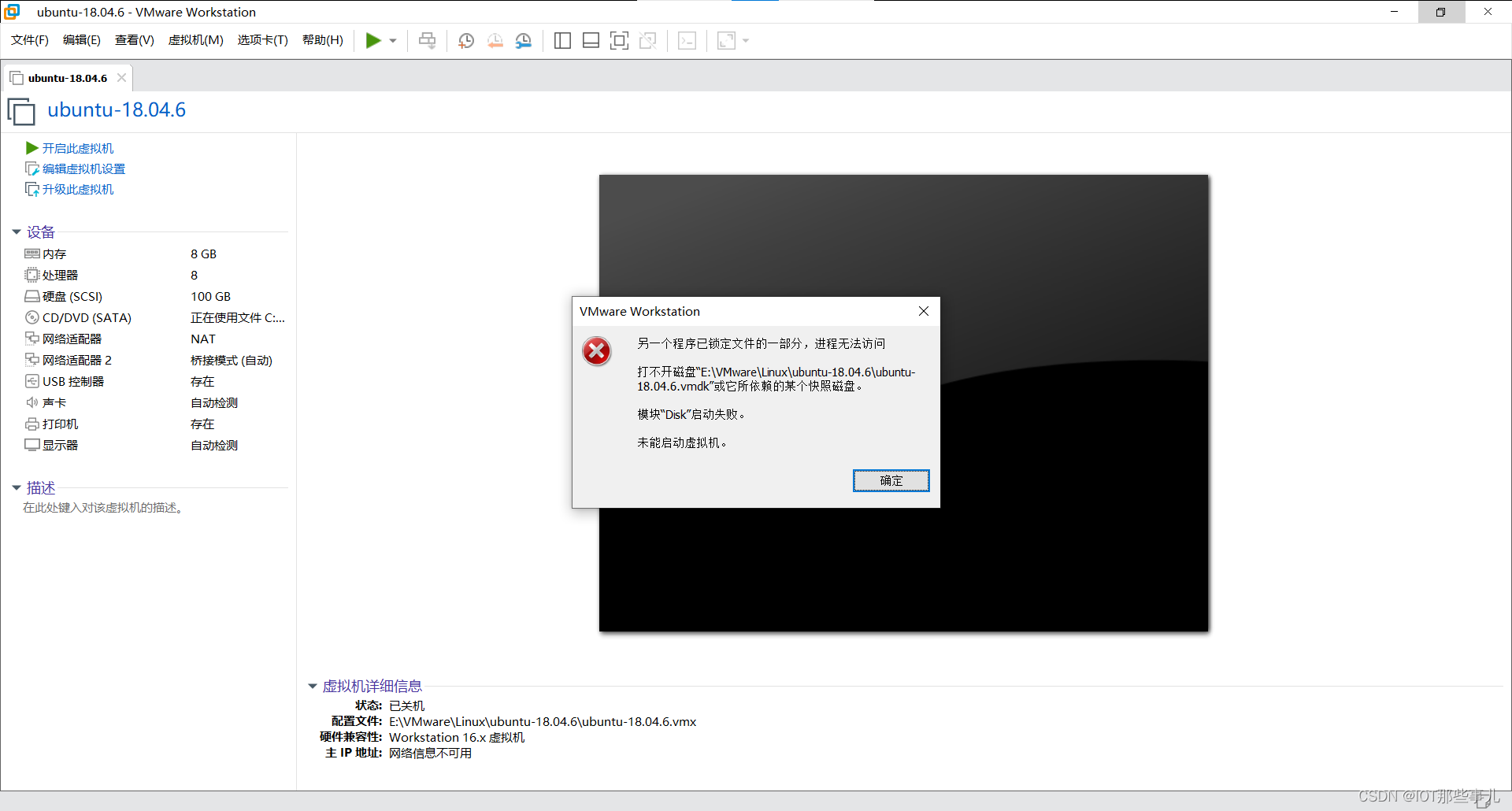Screen dimensions: 1512x811
Task: Select the 硬盘 (SCSI) device row
Action: tap(155, 296)
